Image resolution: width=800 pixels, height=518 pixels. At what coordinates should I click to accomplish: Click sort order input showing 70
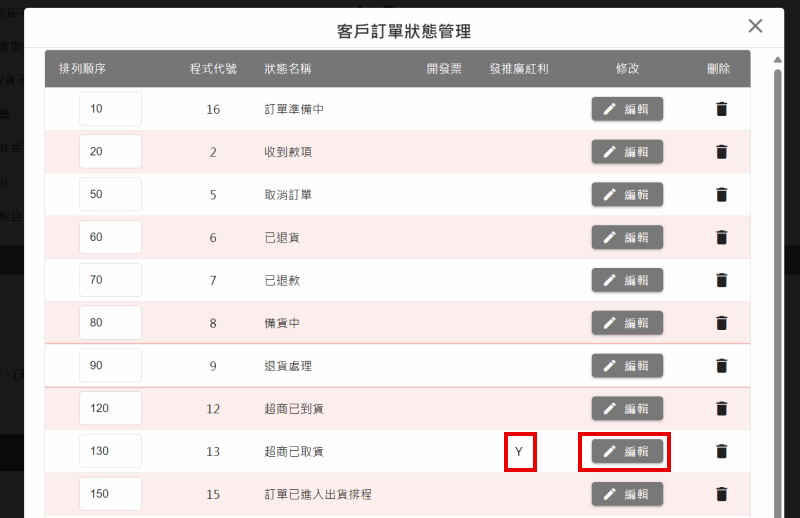click(110, 280)
